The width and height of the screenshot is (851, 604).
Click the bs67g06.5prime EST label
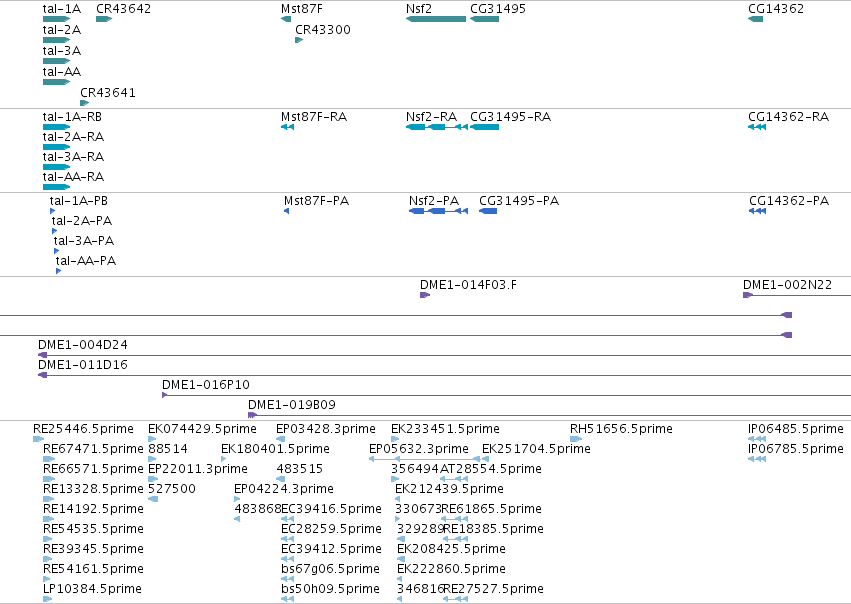click(x=331, y=569)
